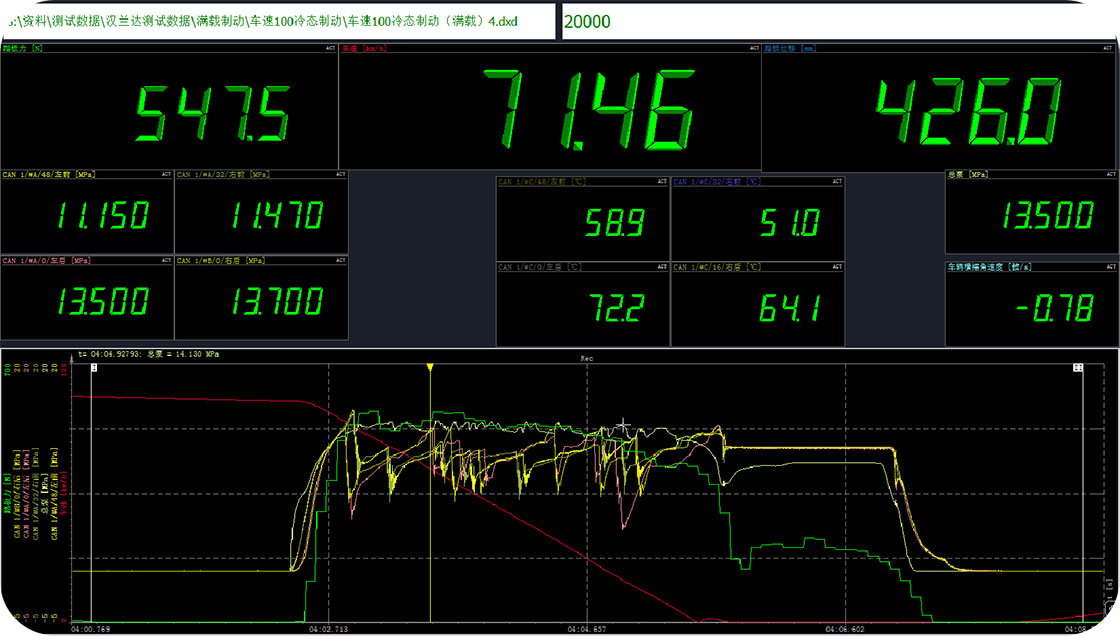Select the yellow triangle time cursor marker
Screen dimensions: 1120x636
pyautogui.click(x=430, y=368)
